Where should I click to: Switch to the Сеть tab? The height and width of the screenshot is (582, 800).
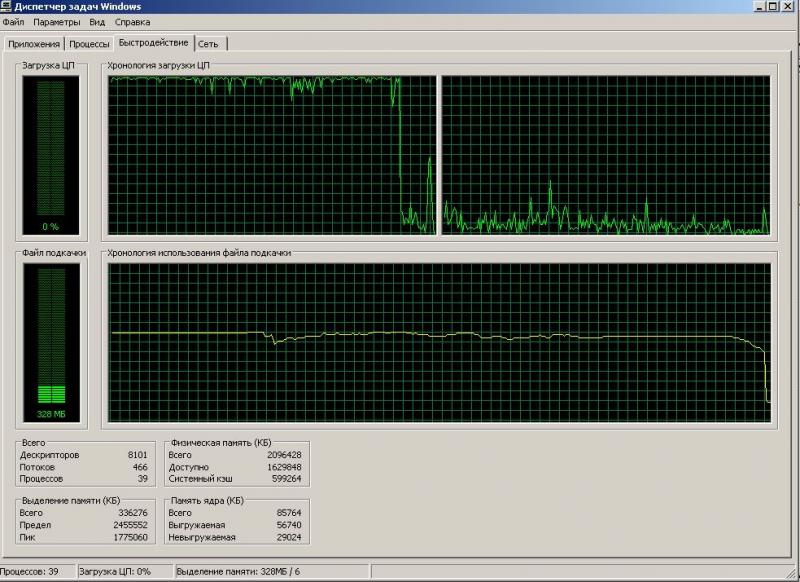(208, 44)
